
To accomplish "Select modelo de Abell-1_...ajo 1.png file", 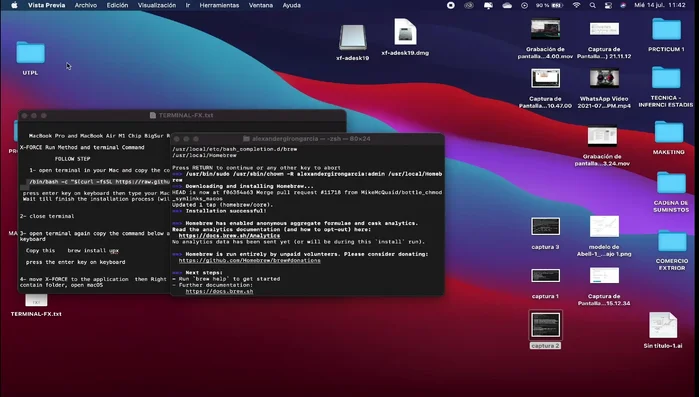I will click(x=604, y=226).
